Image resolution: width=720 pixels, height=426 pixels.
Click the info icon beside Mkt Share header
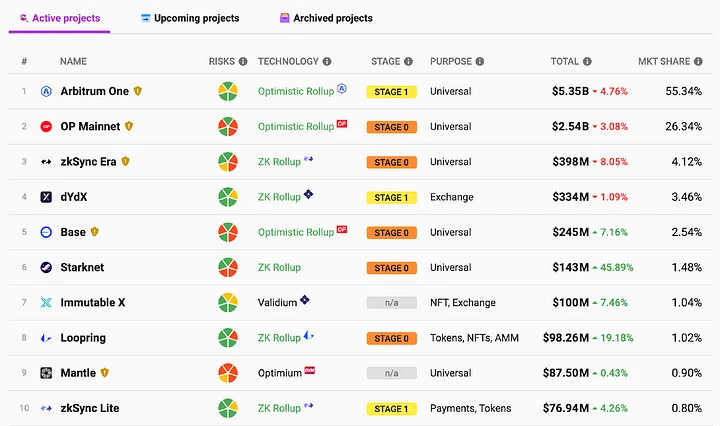[x=699, y=62]
